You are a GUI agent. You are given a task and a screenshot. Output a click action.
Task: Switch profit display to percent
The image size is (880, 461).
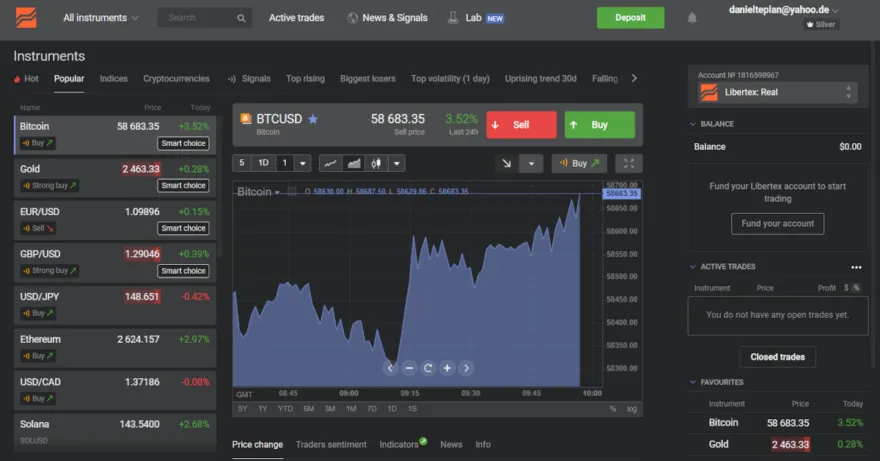(x=857, y=288)
